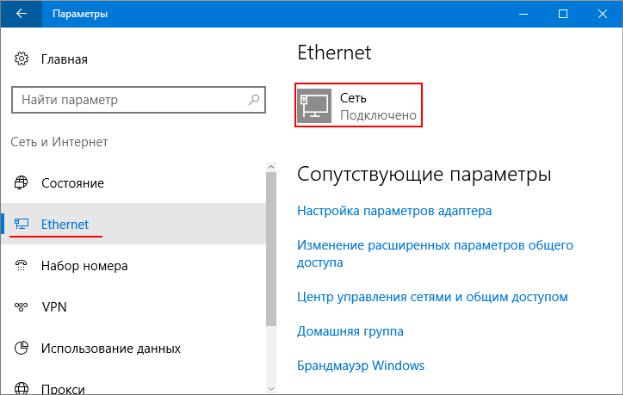The image size is (623, 395).
Task: Open Настройка параметров адаптера link
Action: pos(394,211)
